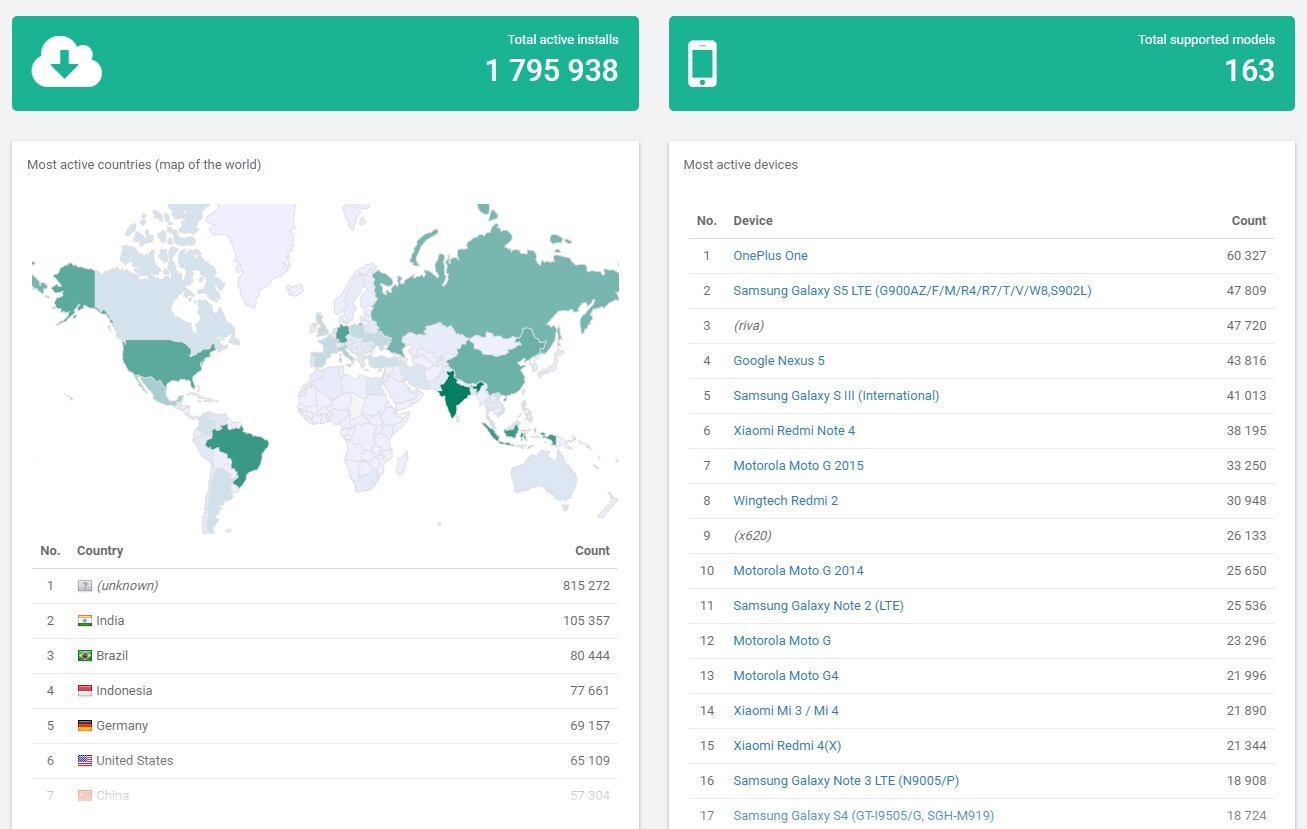
Task: Click the Country column header
Action: coord(100,551)
